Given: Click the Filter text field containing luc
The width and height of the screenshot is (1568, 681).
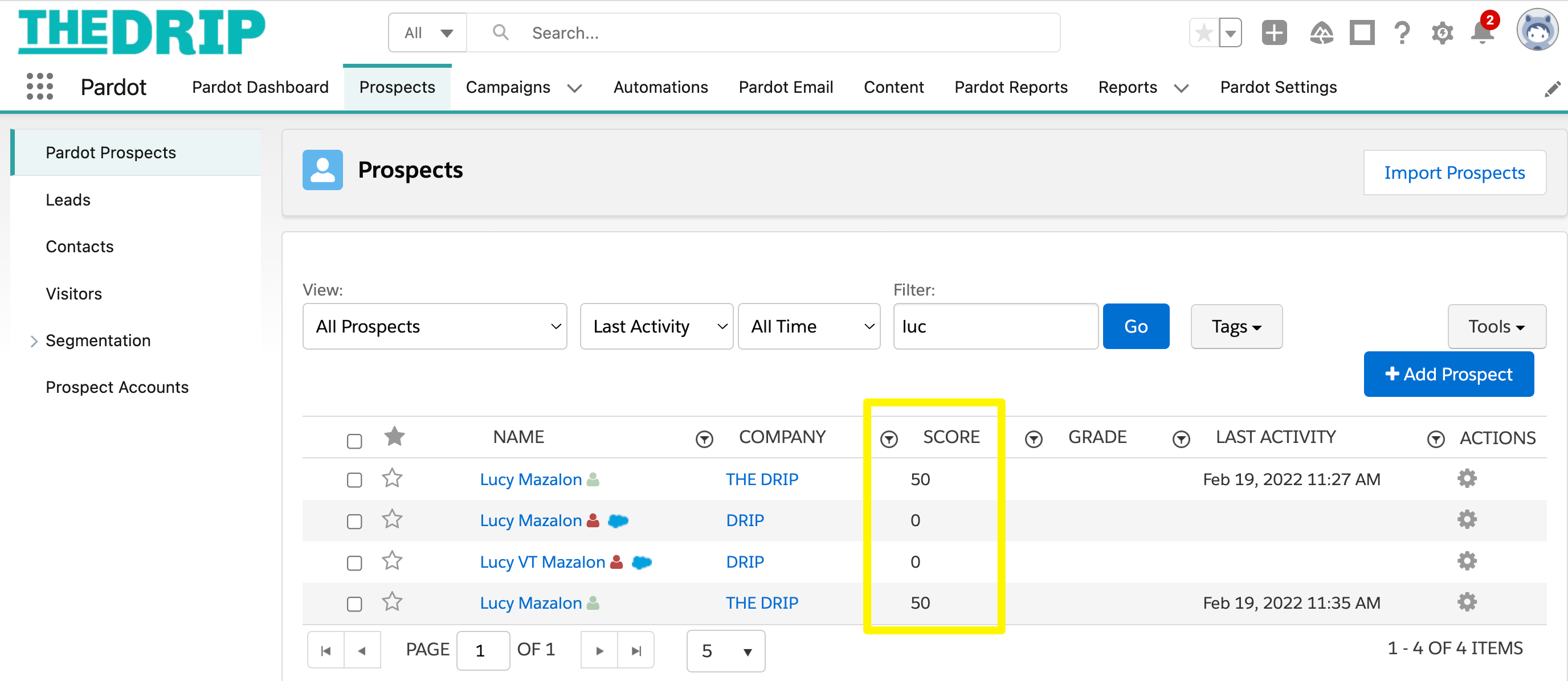Looking at the screenshot, I should coord(996,326).
